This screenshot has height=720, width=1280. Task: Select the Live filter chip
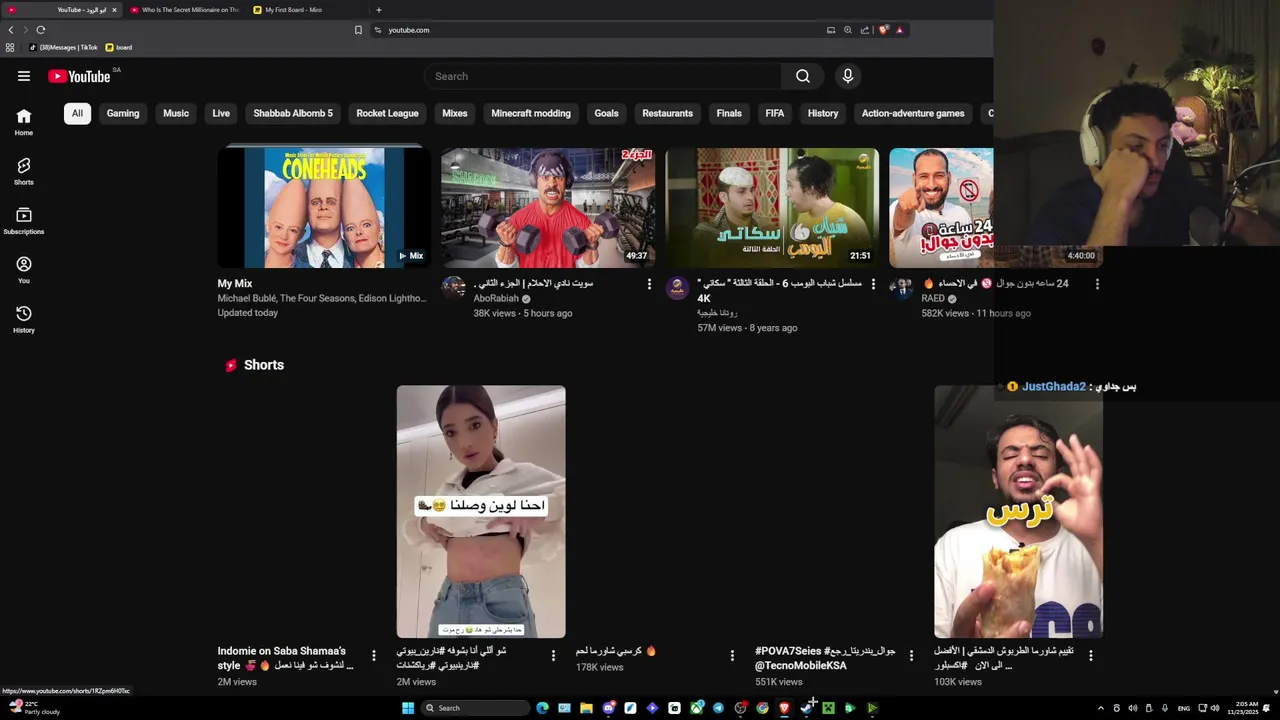point(221,113)
